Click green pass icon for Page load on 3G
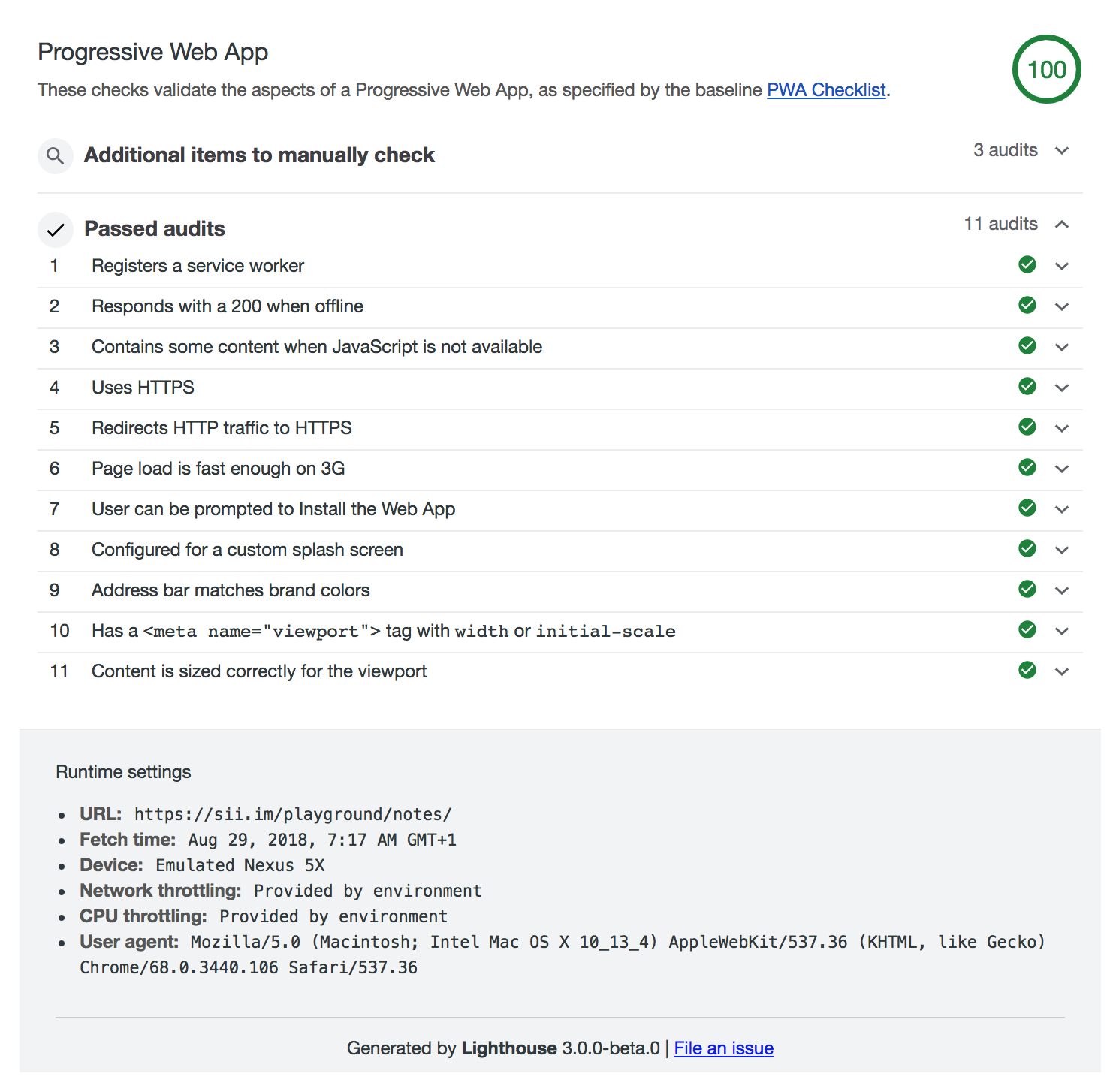 pos(1027,468)
